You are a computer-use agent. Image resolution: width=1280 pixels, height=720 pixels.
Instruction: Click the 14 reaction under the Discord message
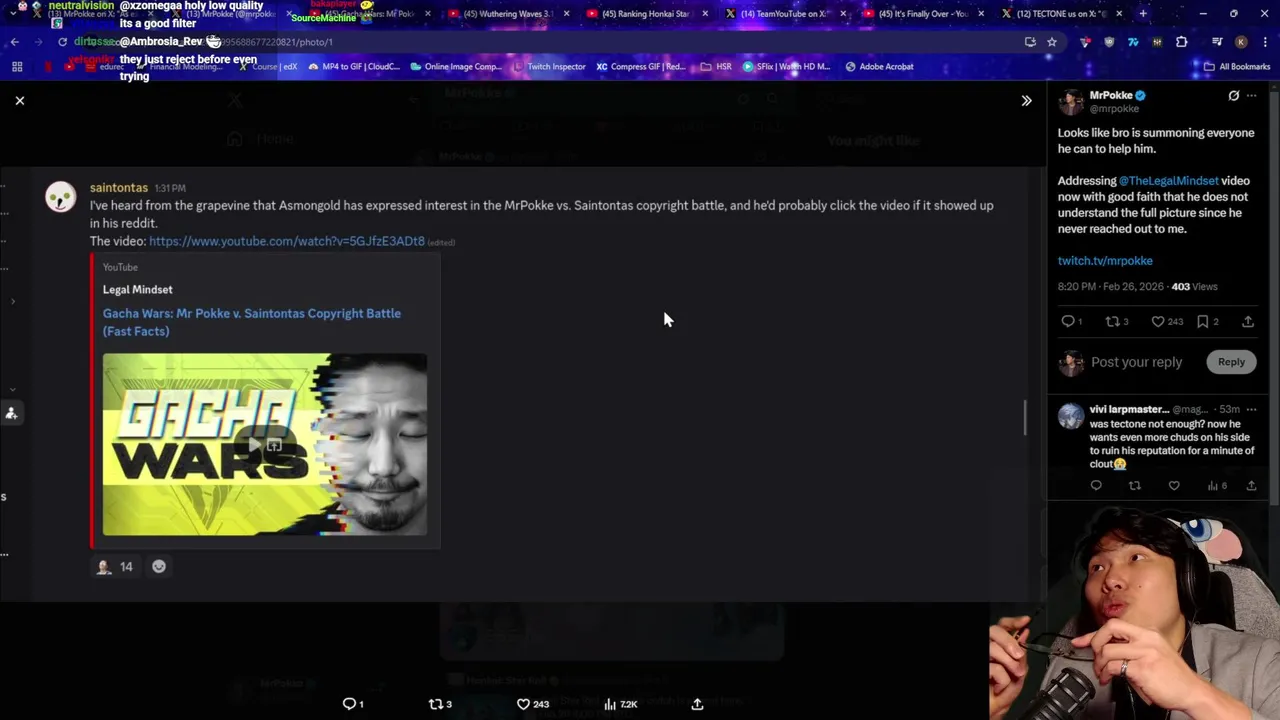(114, 567)
